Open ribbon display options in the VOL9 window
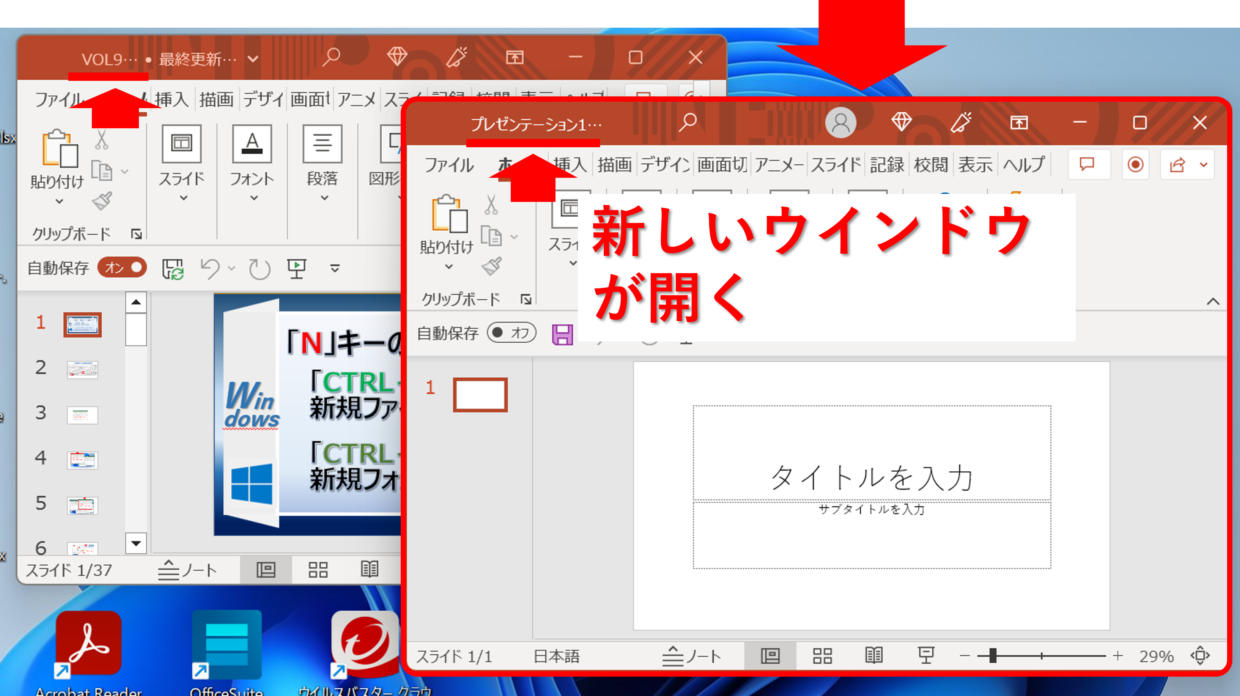This screenshot has width=1240, height=696. pos(514,58)
